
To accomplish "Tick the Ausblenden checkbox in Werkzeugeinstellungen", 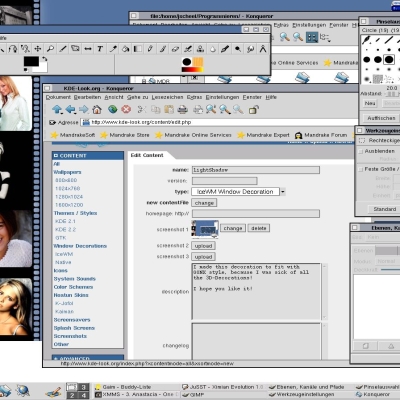I will 360,151.
